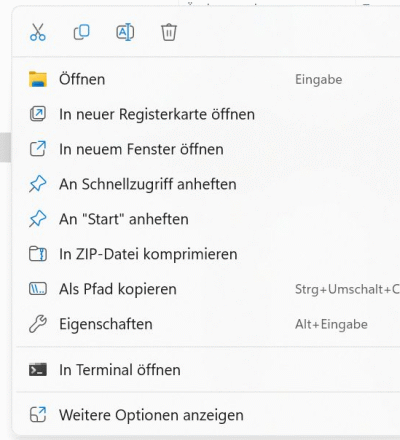The height and width of the screenshot is (440, 400).
Task: Choose Als Pfad kopieren entry
Action: click(207, 289)
